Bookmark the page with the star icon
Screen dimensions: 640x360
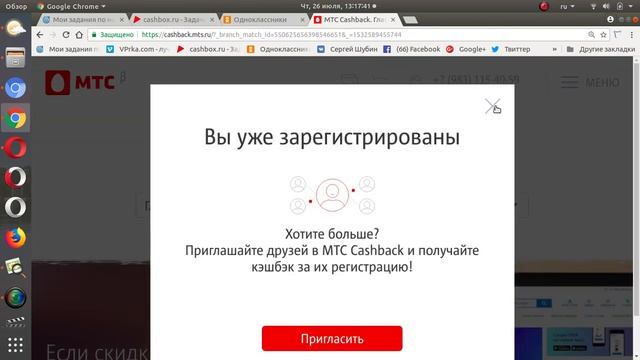click(x=603, y=35)
